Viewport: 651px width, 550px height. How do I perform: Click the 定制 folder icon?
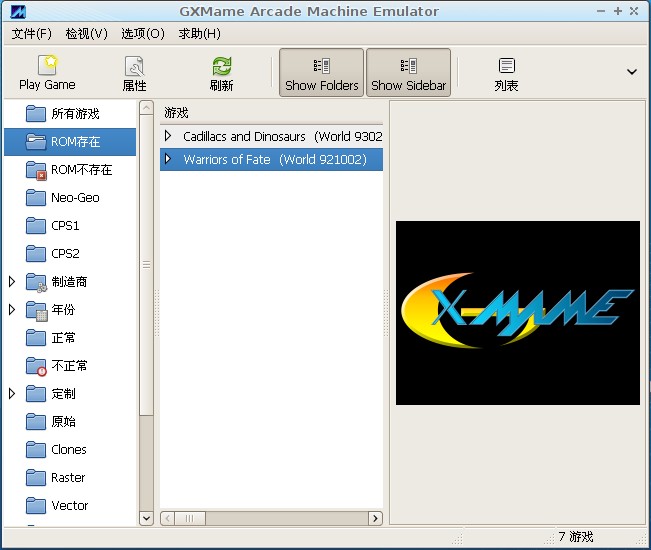(x=36, y=394)
